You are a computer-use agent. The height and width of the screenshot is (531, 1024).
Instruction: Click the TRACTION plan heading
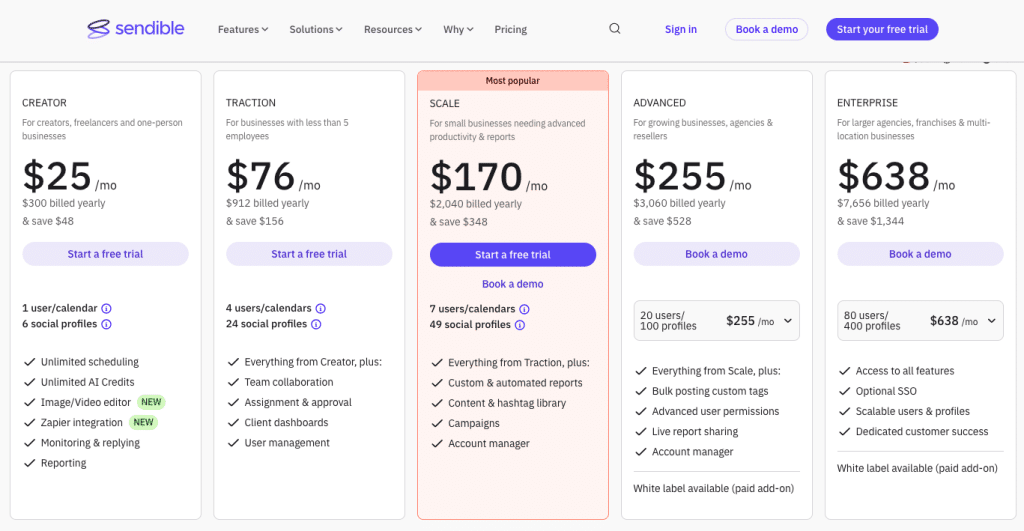(251, 103)
